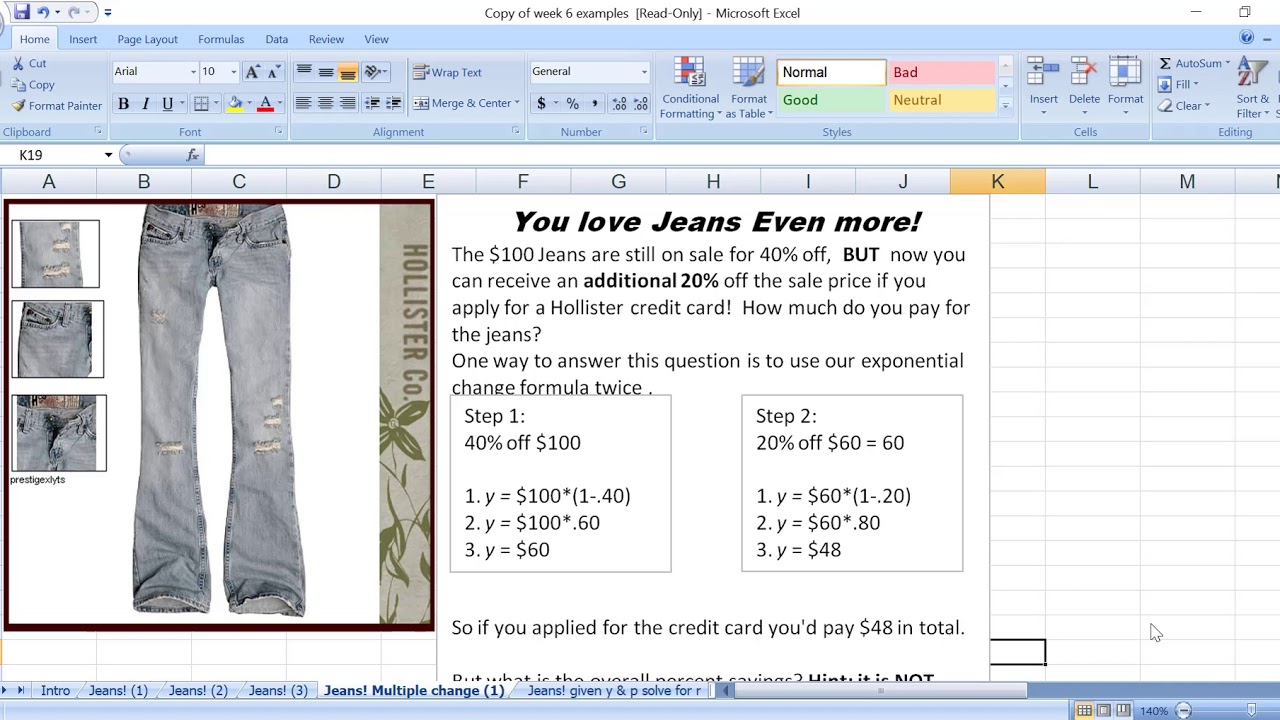Screen dimensions: 1280x720
Task: Switch to the Jeans! (2) sheet tab
Action: click(x=198, y=691)
